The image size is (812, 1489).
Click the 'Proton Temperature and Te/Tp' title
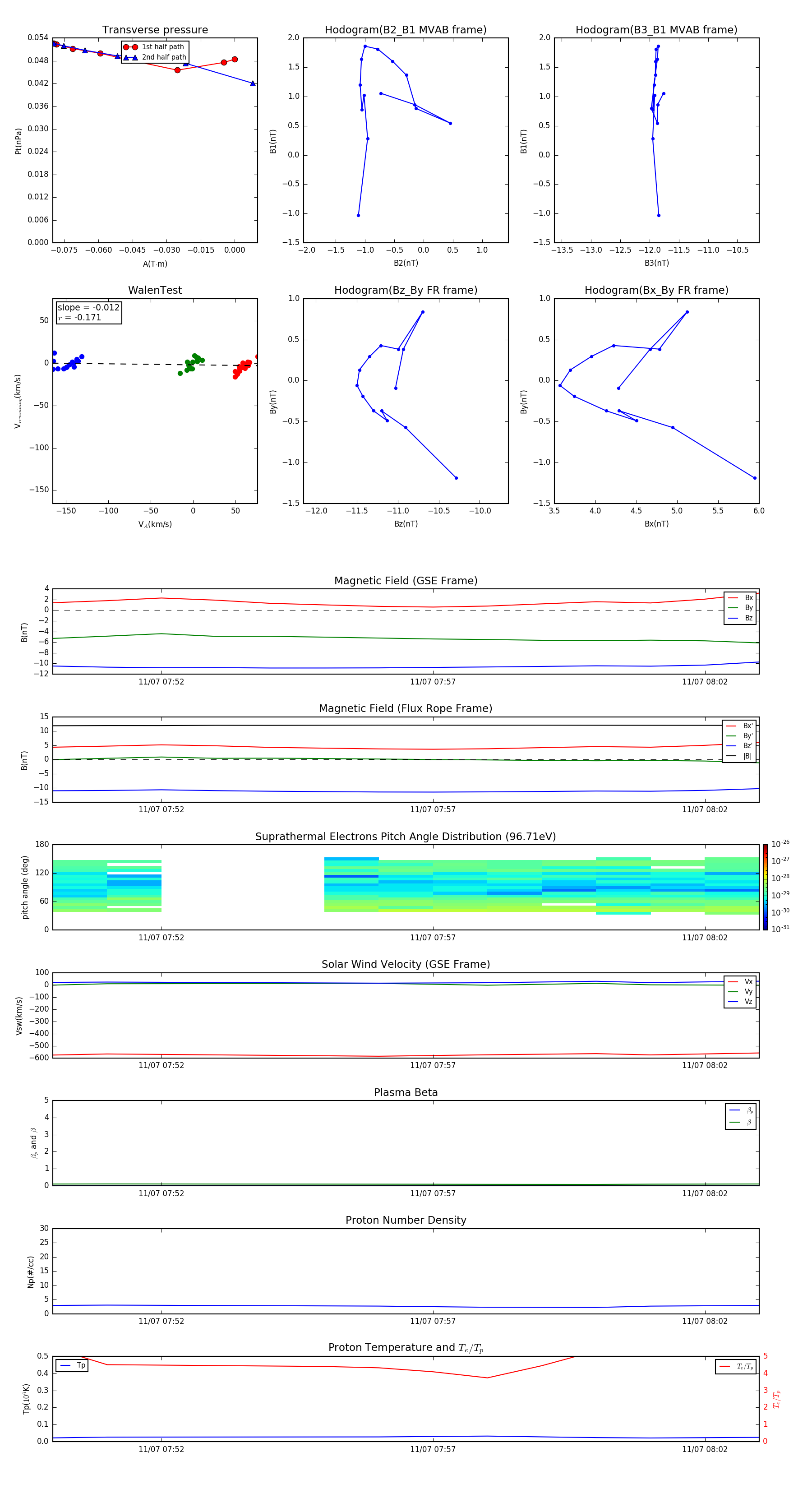[406, 1349]
